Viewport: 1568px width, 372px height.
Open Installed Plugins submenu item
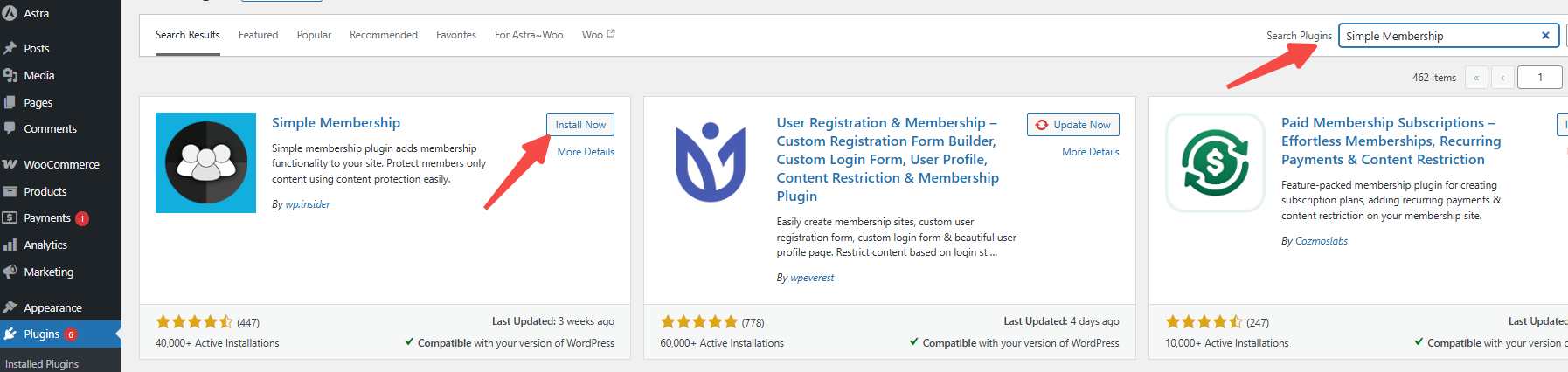[42, 364]
